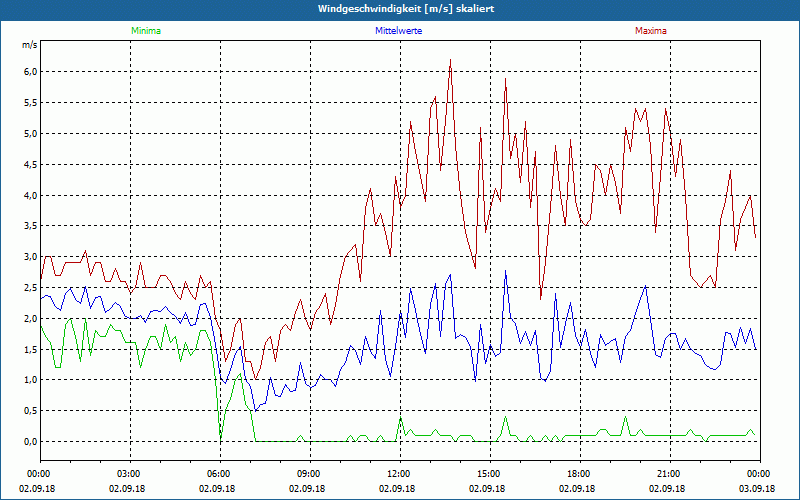Click the 0,5 y-axis value

coord(31,411)
